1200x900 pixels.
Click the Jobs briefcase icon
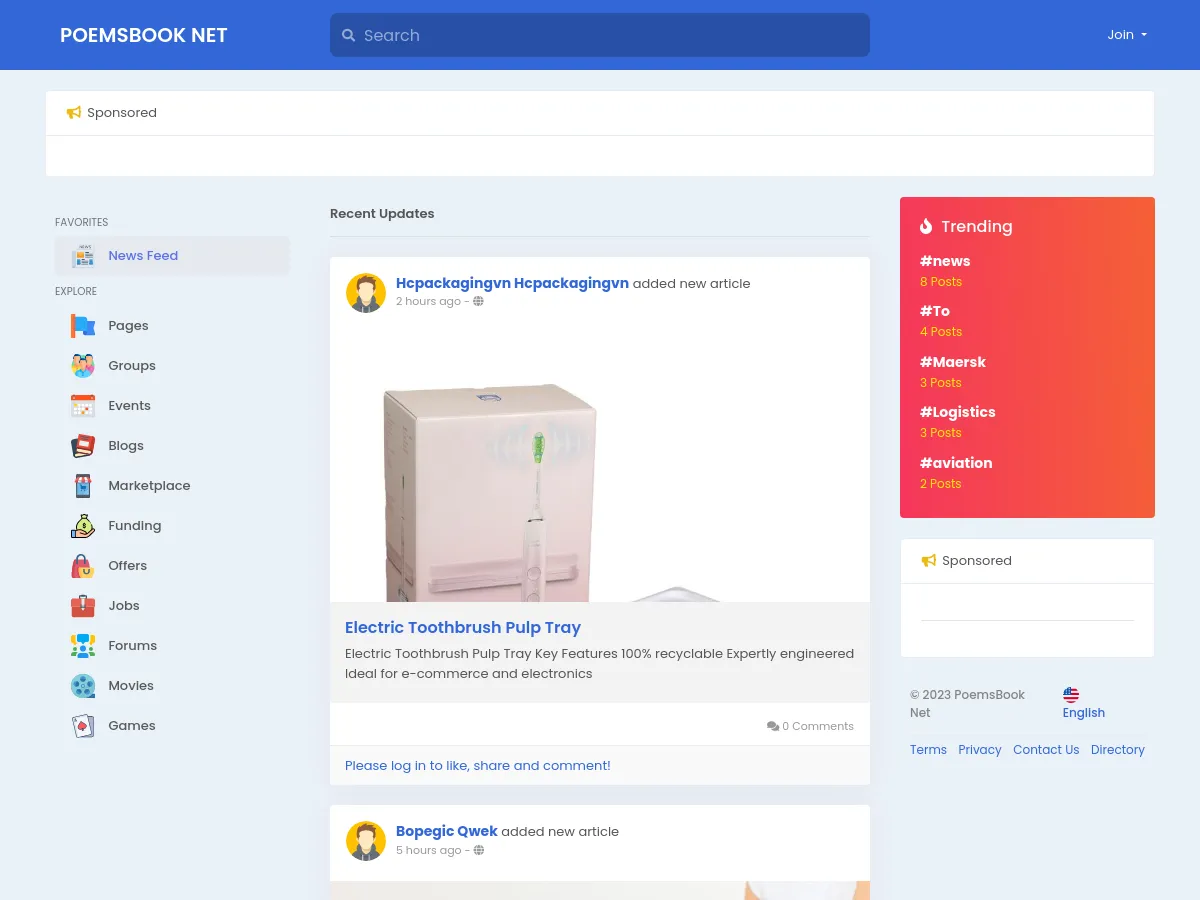83,606
